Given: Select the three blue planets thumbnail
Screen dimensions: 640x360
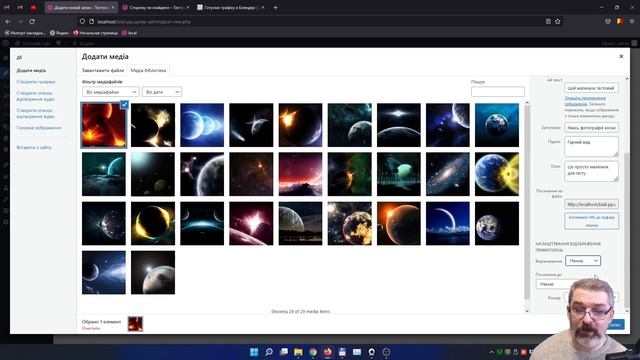Looking at the screenshot, I should click(202, 125).
